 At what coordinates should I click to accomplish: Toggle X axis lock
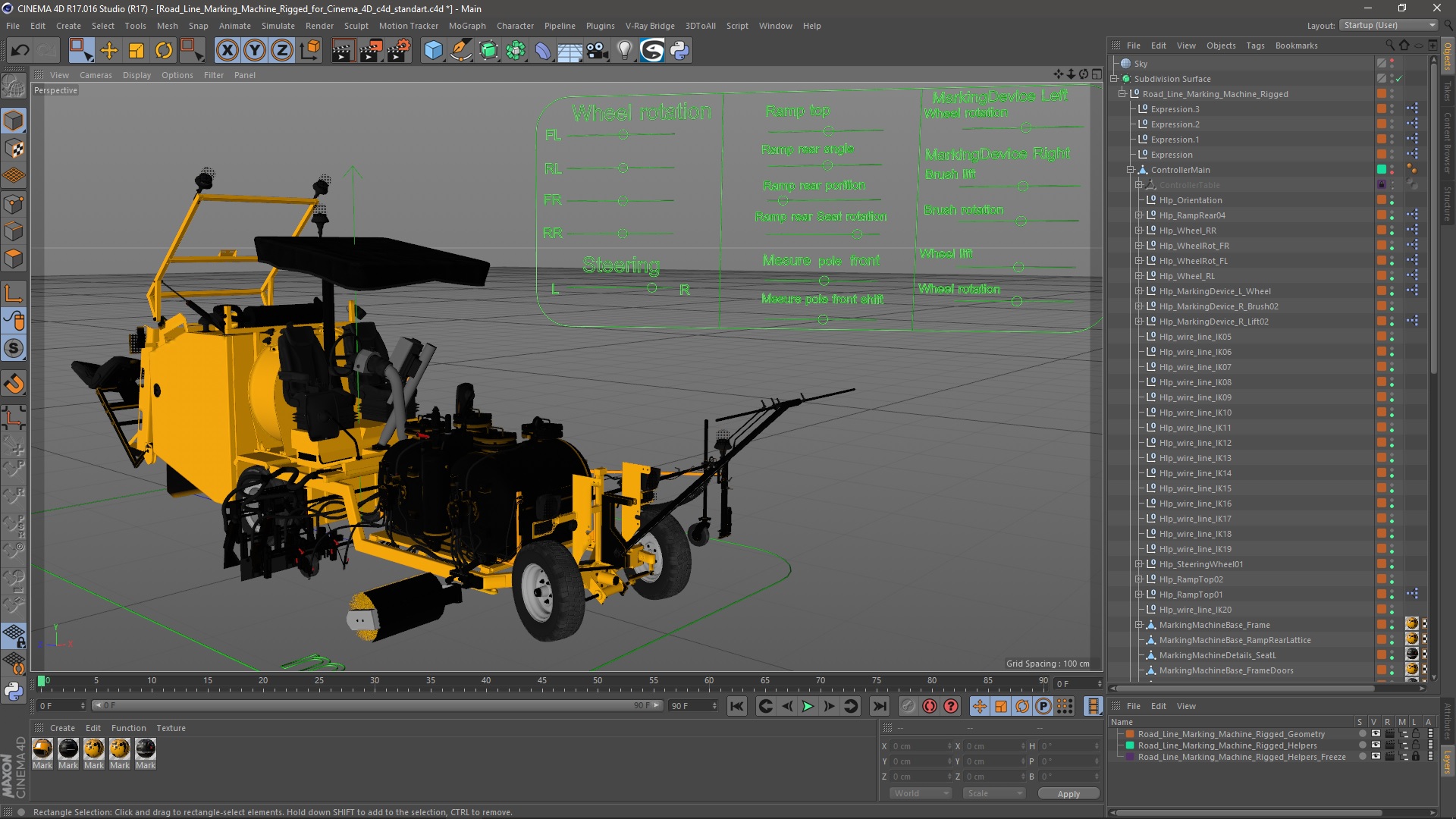point(227,51)
